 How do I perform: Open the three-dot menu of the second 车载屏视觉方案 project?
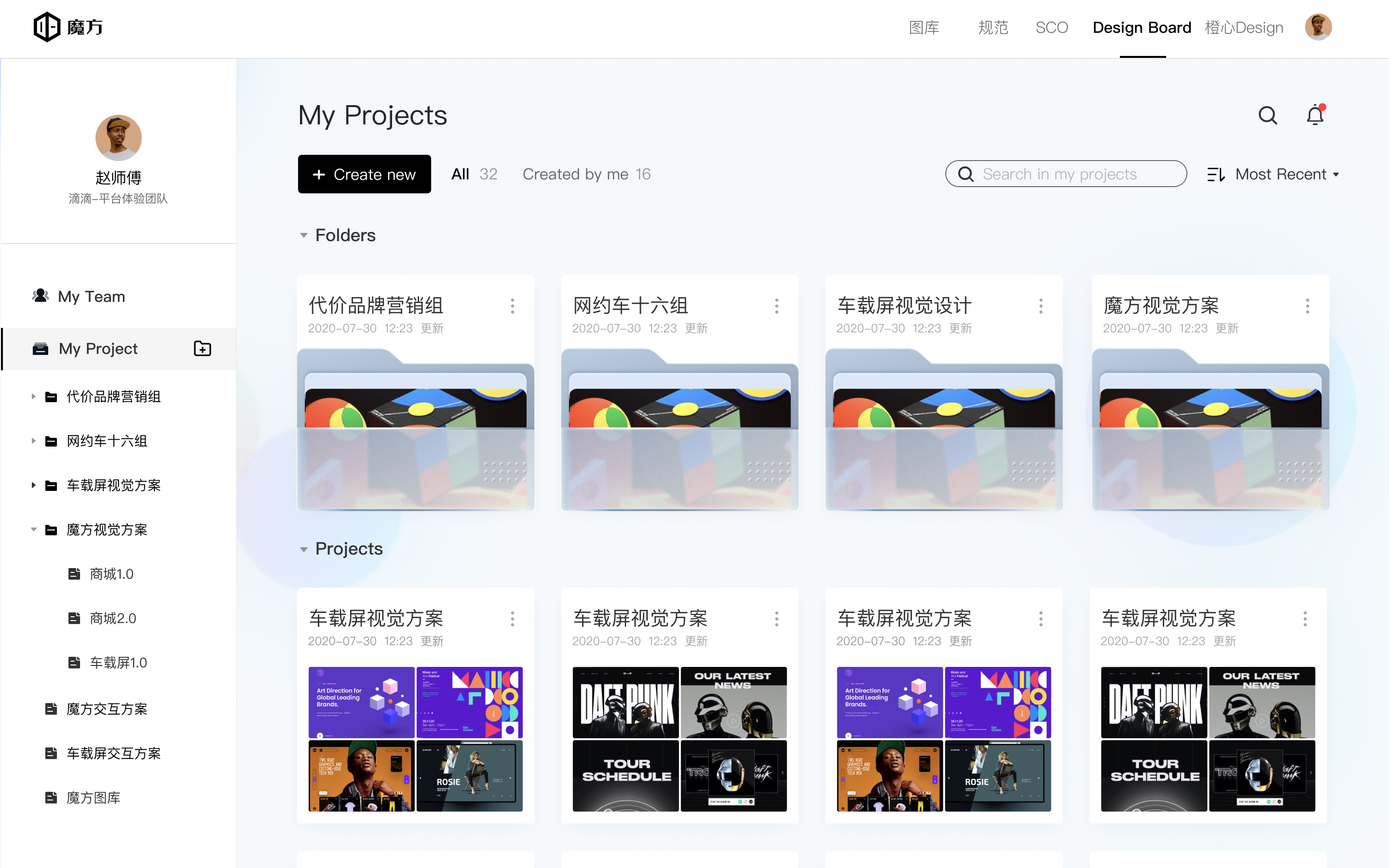pyautogui.click(x=776, y=619)
